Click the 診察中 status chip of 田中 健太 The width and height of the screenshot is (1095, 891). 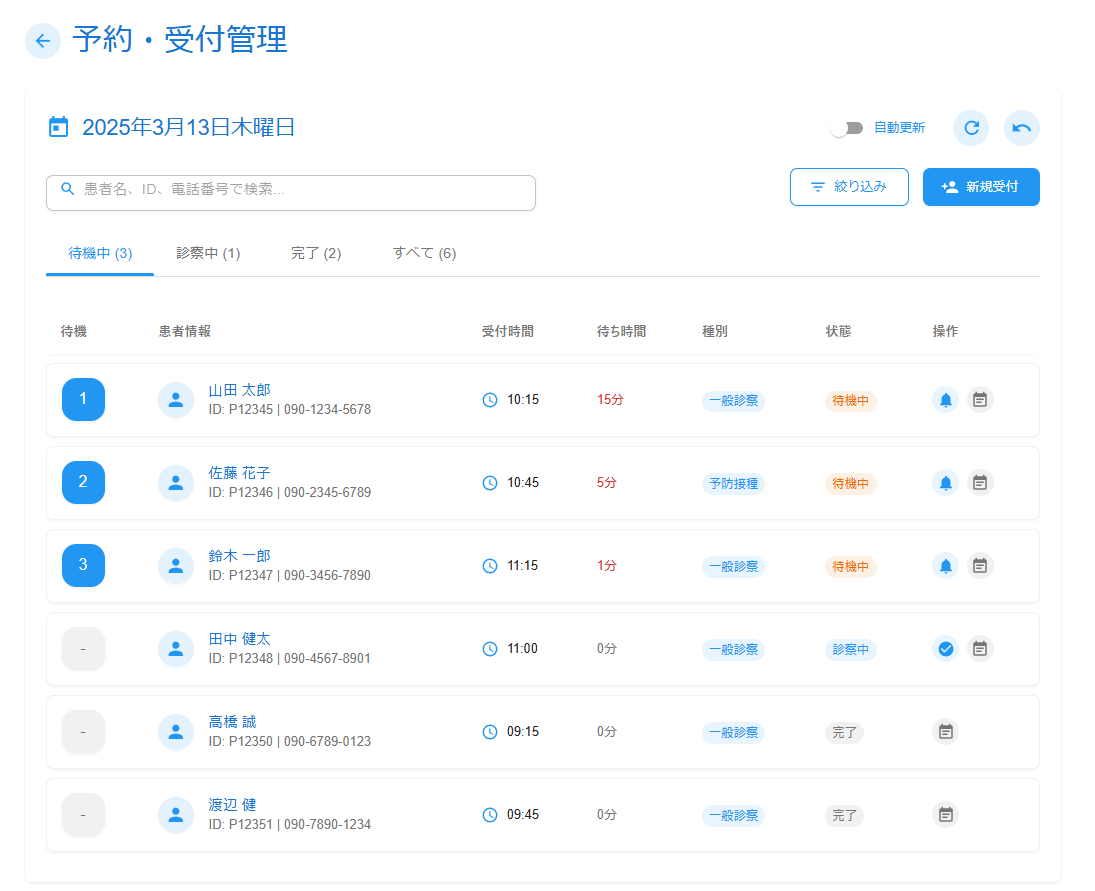[851, 650]
